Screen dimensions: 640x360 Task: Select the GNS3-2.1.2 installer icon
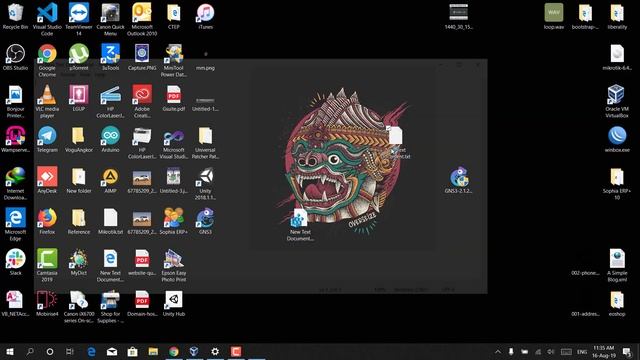click(459, 180)
